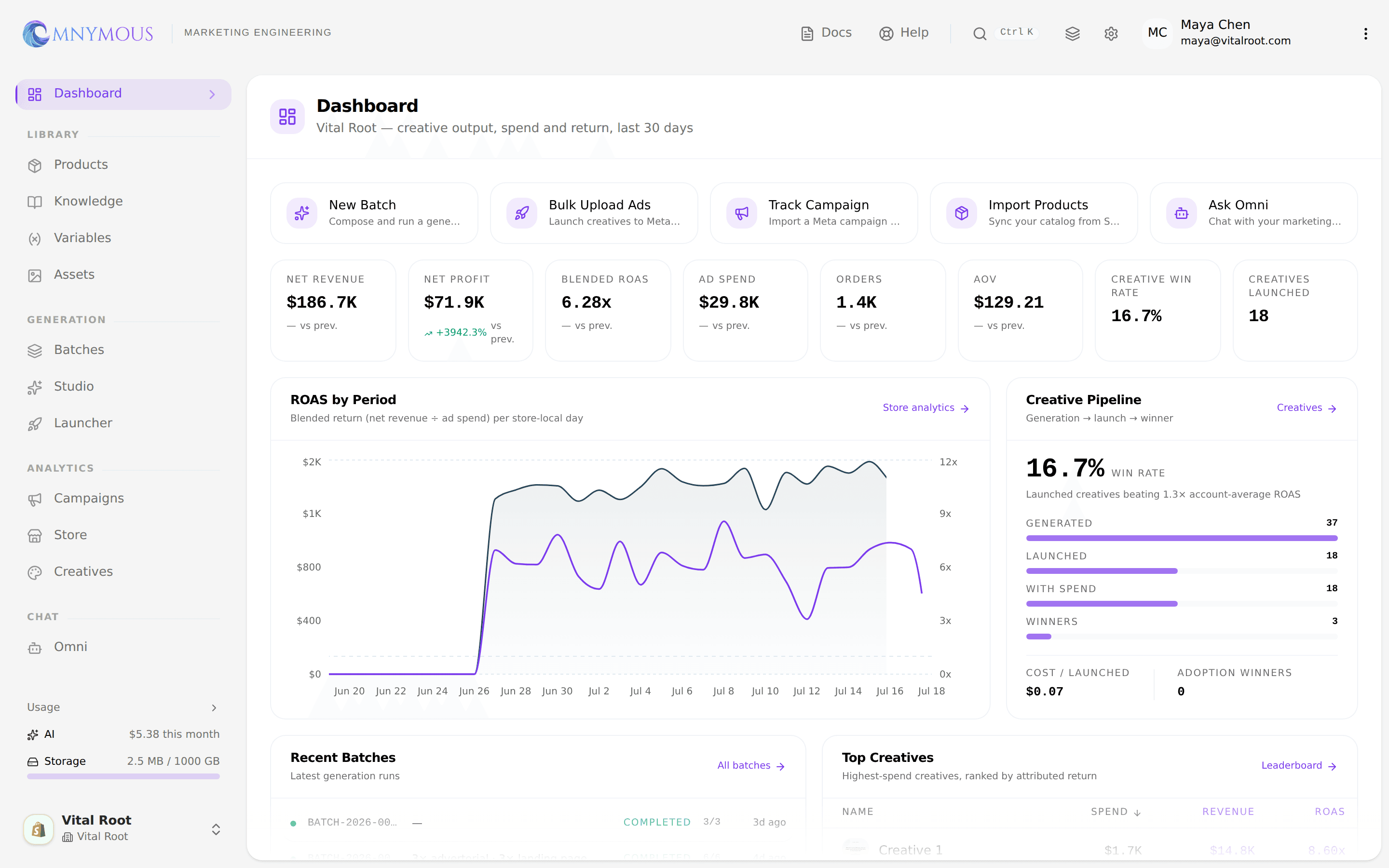Click the Net Revenue $186.7K card
Image resolution: width=1389 pixels, height=868 pixels.
pyautogui.click(x=333, y=311)
